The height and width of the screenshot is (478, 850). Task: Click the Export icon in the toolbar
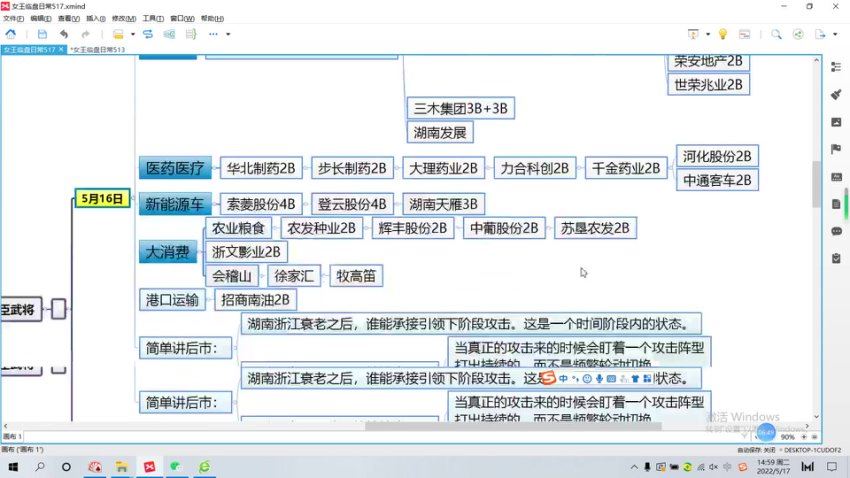820,34
